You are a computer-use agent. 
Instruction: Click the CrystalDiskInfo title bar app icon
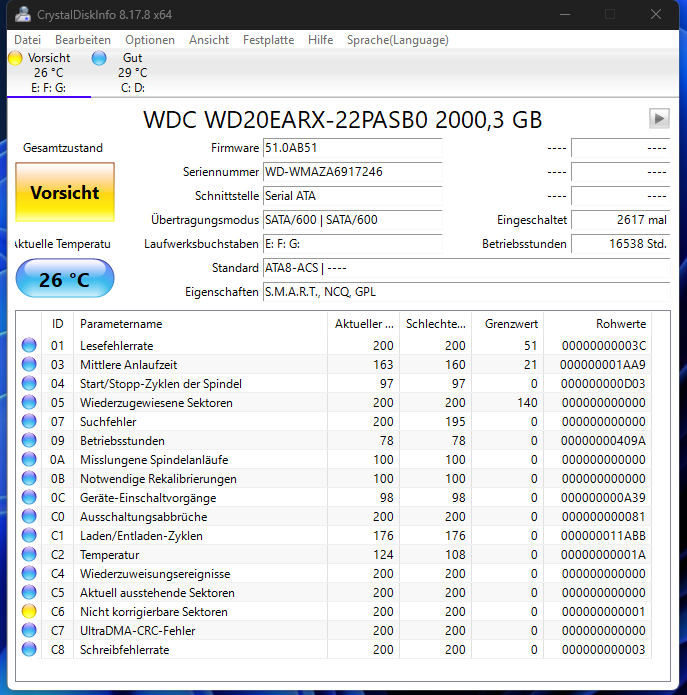point(23,15)
